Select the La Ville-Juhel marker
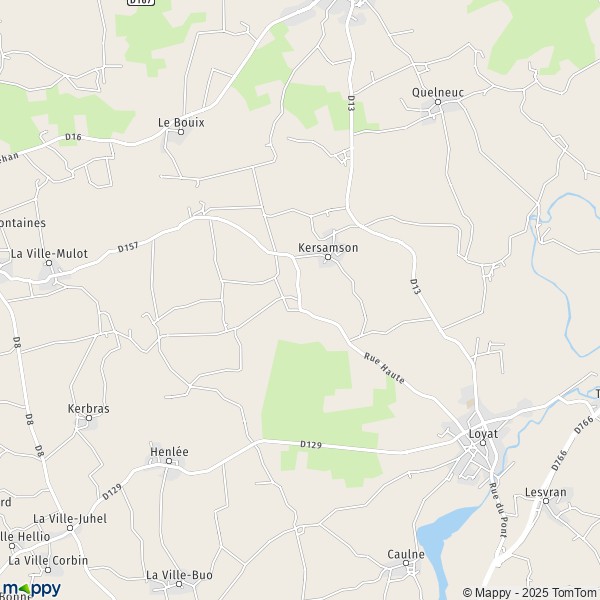 tap(70, 528)
